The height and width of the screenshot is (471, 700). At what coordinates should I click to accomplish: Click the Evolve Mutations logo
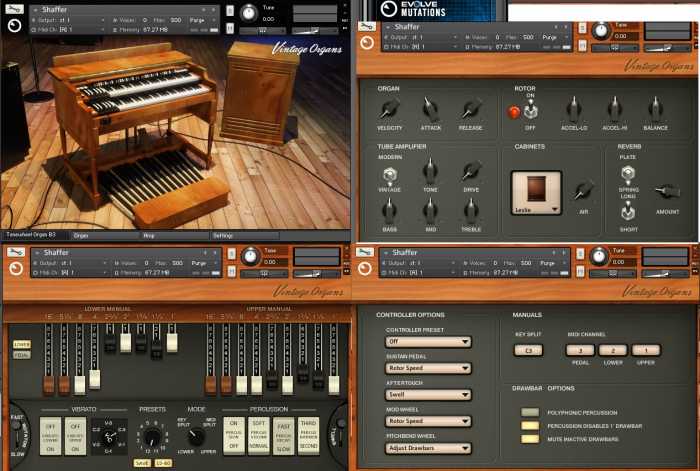coord(414,8)
